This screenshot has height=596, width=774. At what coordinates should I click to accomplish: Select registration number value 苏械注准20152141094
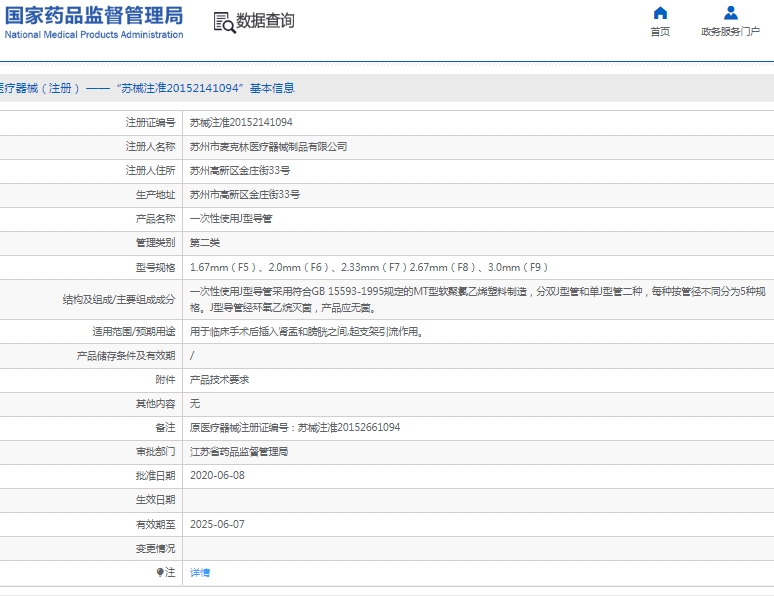[241, 122]
